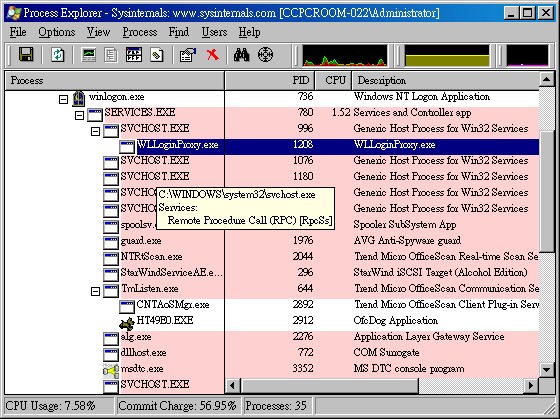The width and height of the screenshot is (560, 419).
Task: Collapse the TmListen.exe tree node
Action: [95, 291]
